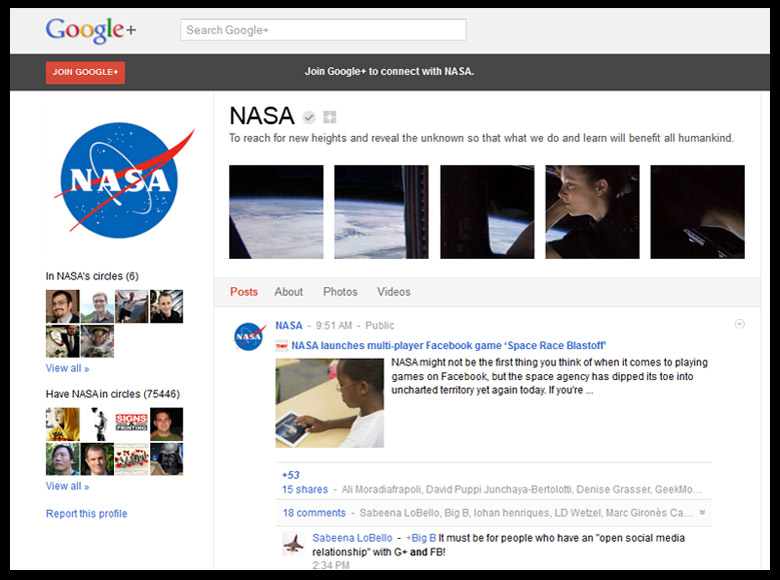Click the Google+ logo
Screen dimensions: 780x580
pos(90,30)
